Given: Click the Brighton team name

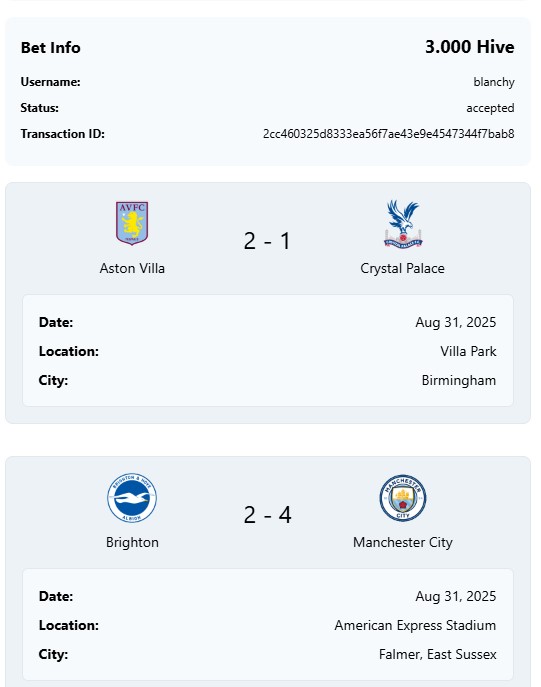Looking at the screenshot, I should click(x=132, y=542).
